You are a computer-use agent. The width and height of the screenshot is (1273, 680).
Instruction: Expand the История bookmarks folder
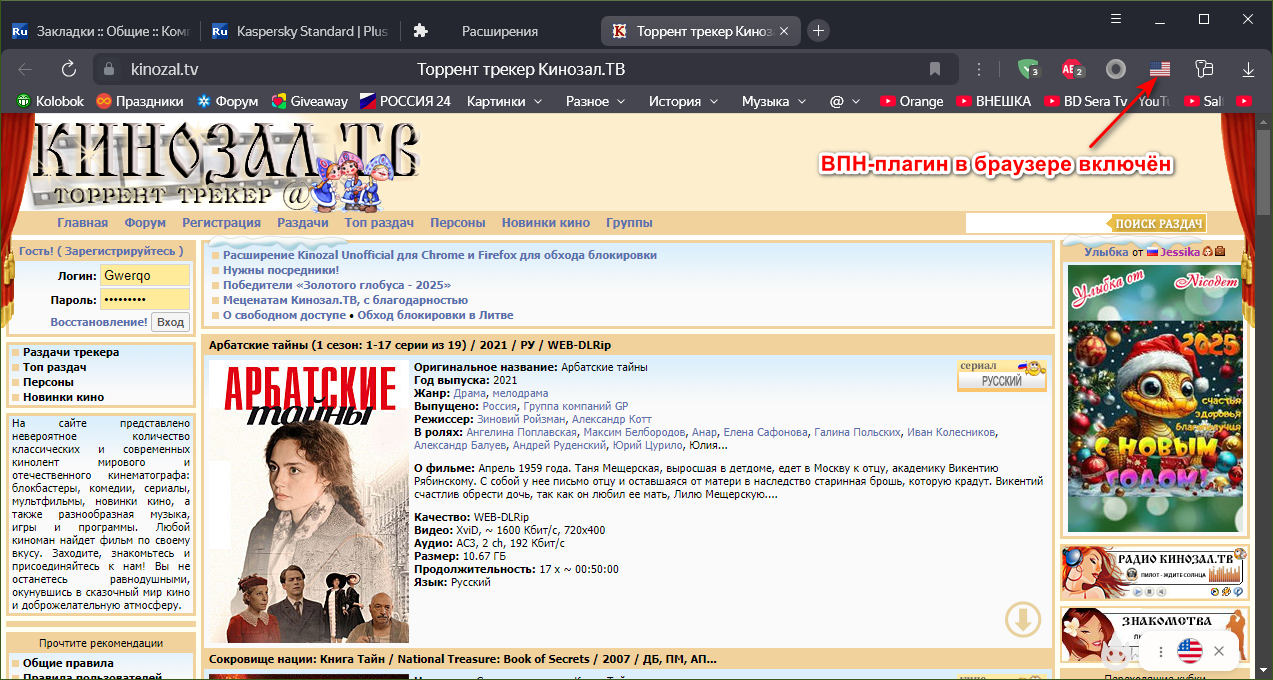pos(683,101)
